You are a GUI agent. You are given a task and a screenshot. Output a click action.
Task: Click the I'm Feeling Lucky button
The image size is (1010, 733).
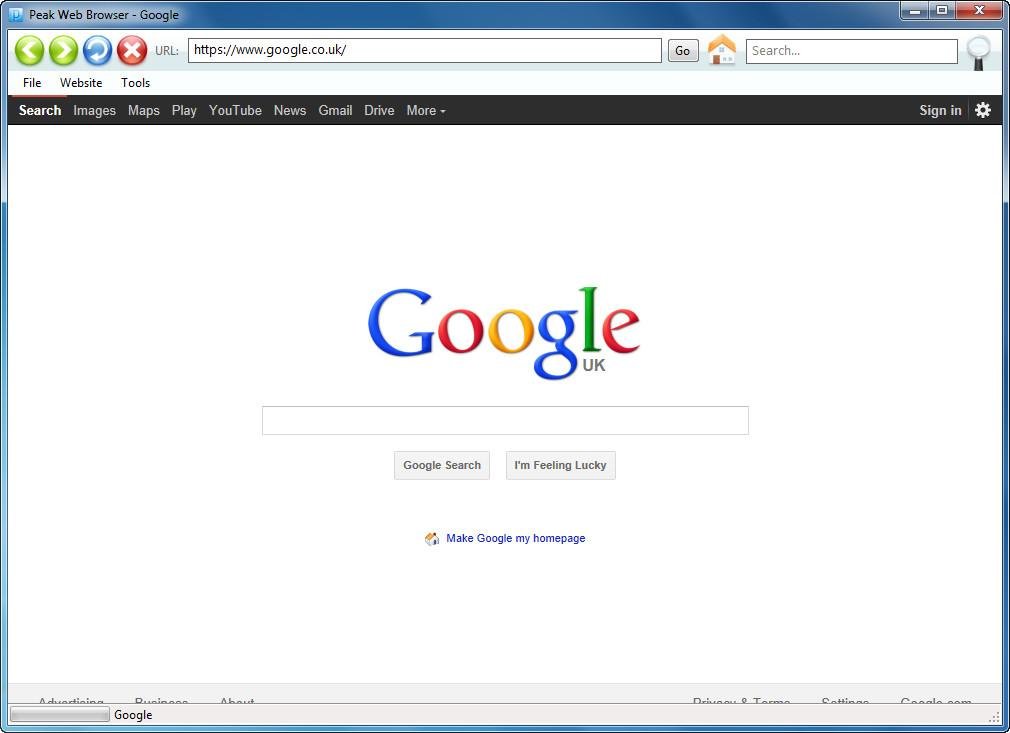pos(560,465)
